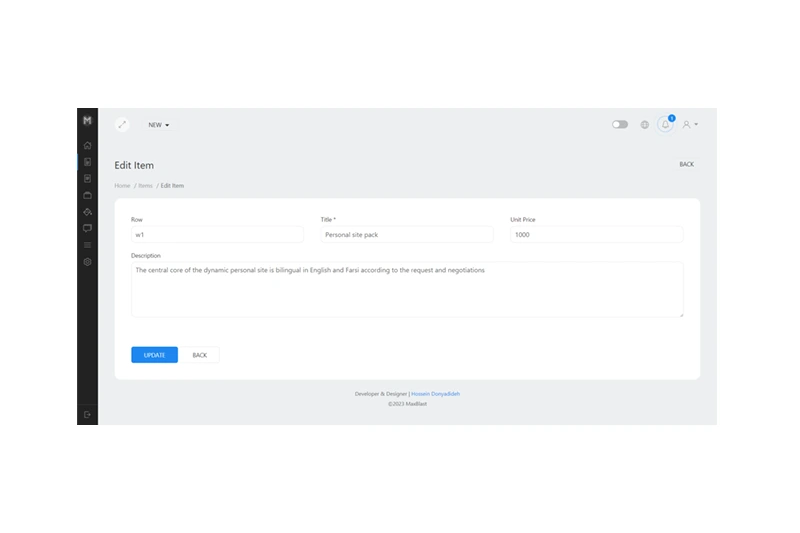
Task: Focus the Title input field
Action: pyautogui.click(x=406, y=234)
